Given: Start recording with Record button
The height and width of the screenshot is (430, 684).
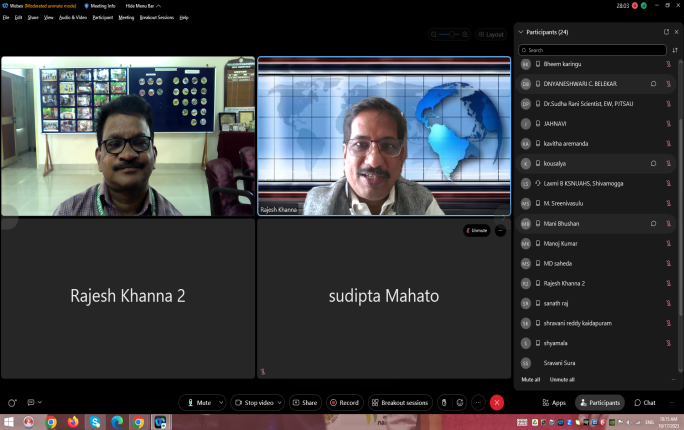Looking at the screenshot, I should (345, 403).
